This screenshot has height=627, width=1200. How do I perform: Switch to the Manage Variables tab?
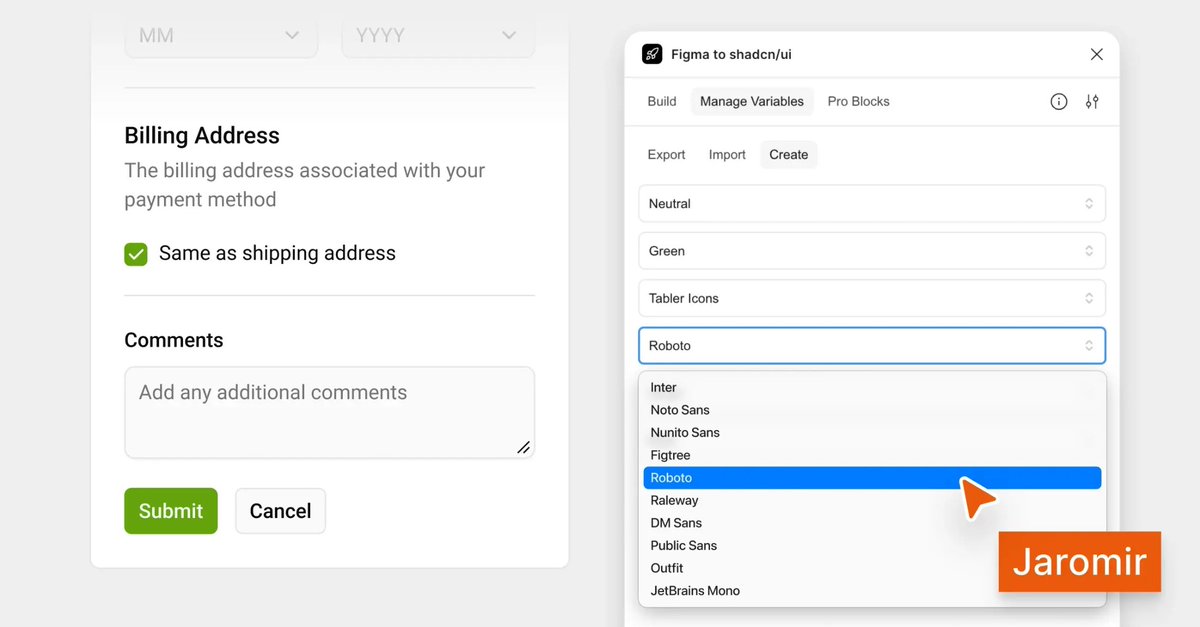752,101
